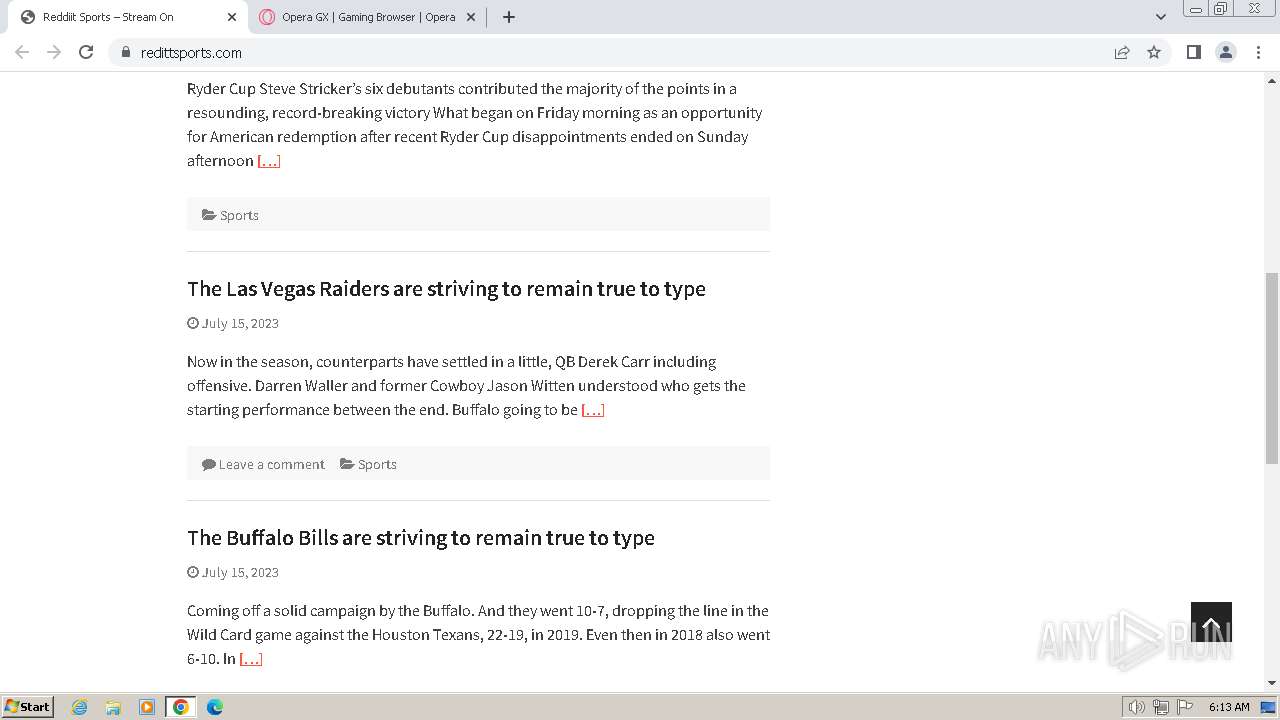1280x720 pixels.
Task: Switch to Opera GX Gaming Browser tab
Action: click(x=368, y=17)
